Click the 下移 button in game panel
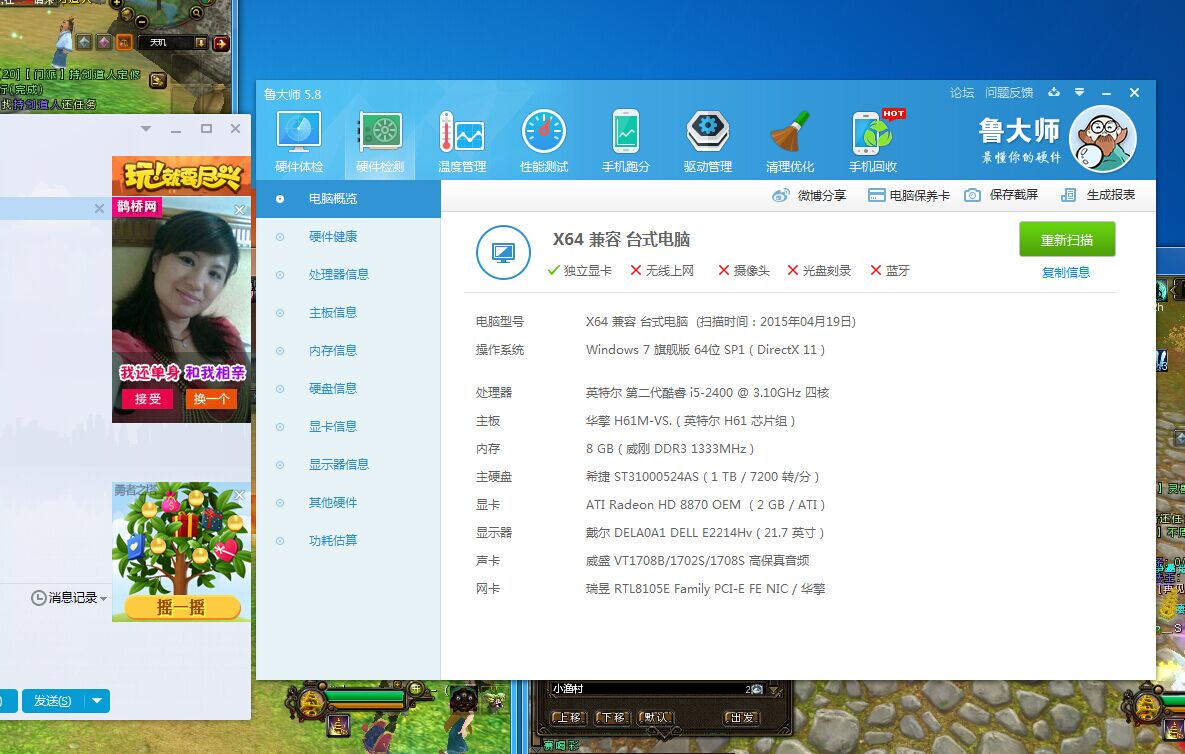The width and height of the screenshot is (1185, 754). [612, 717]
